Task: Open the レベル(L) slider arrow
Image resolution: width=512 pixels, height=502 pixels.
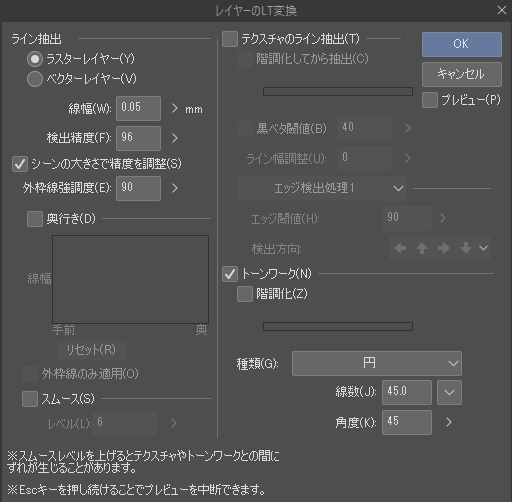Action: click(x=173, y=423)
